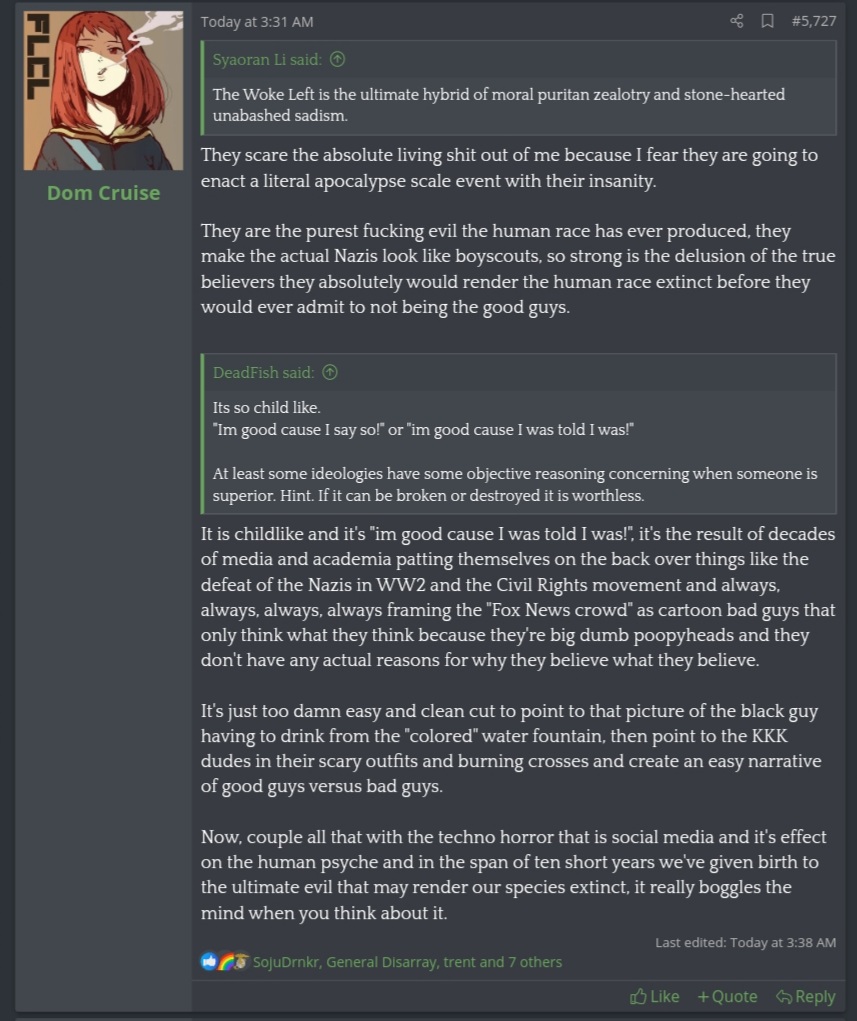This screenshot has width=857, height=1021.
Task: Reply to this post
Action: [x=806, y=996]
